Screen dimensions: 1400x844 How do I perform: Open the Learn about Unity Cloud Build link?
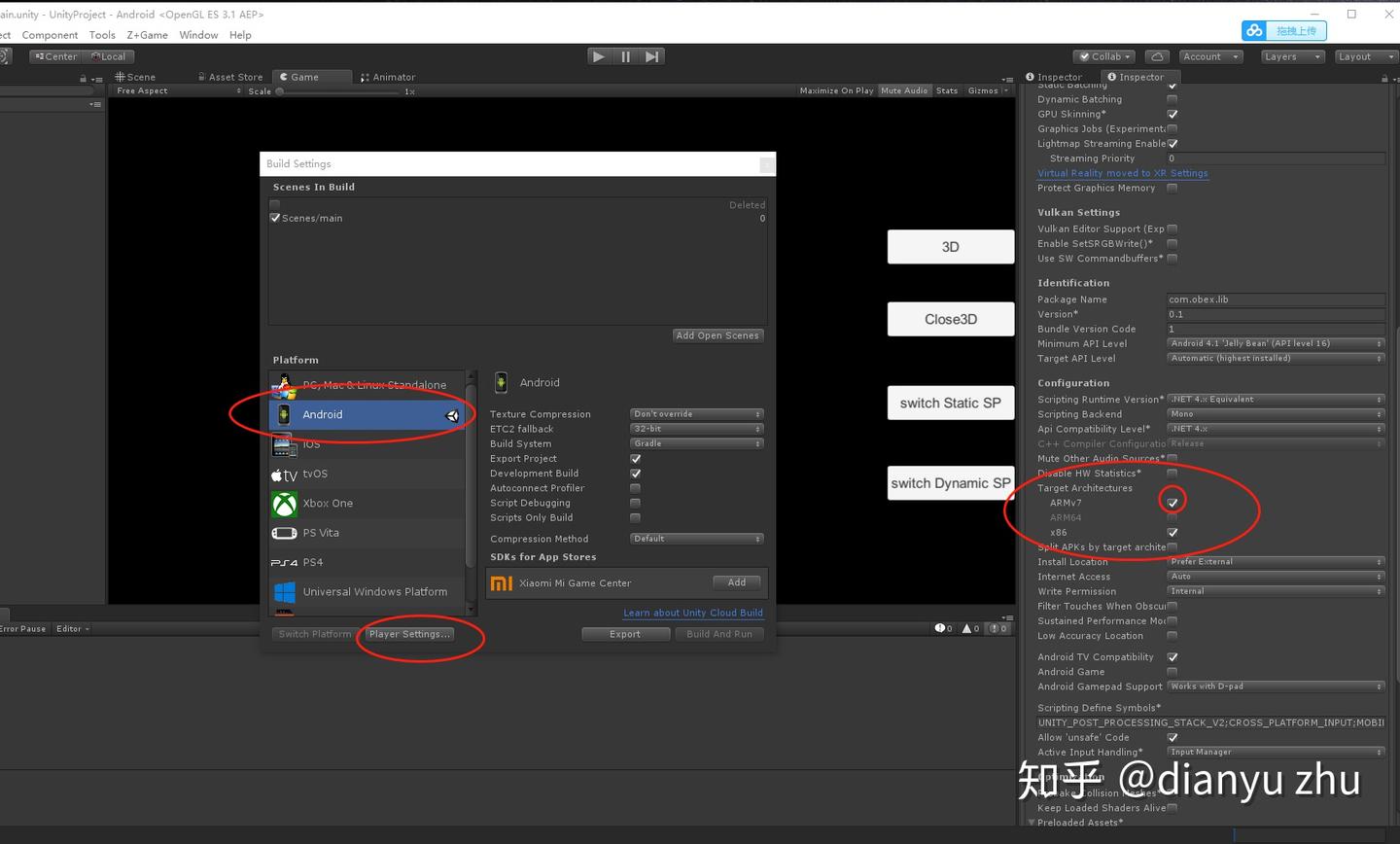click(x=692, y=613)
